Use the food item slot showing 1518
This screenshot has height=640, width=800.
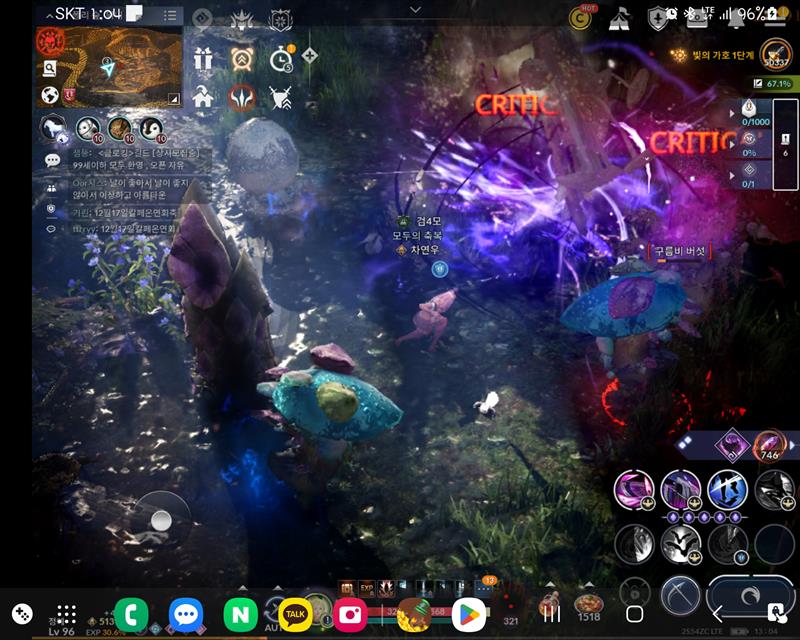(x=588, y=607)
